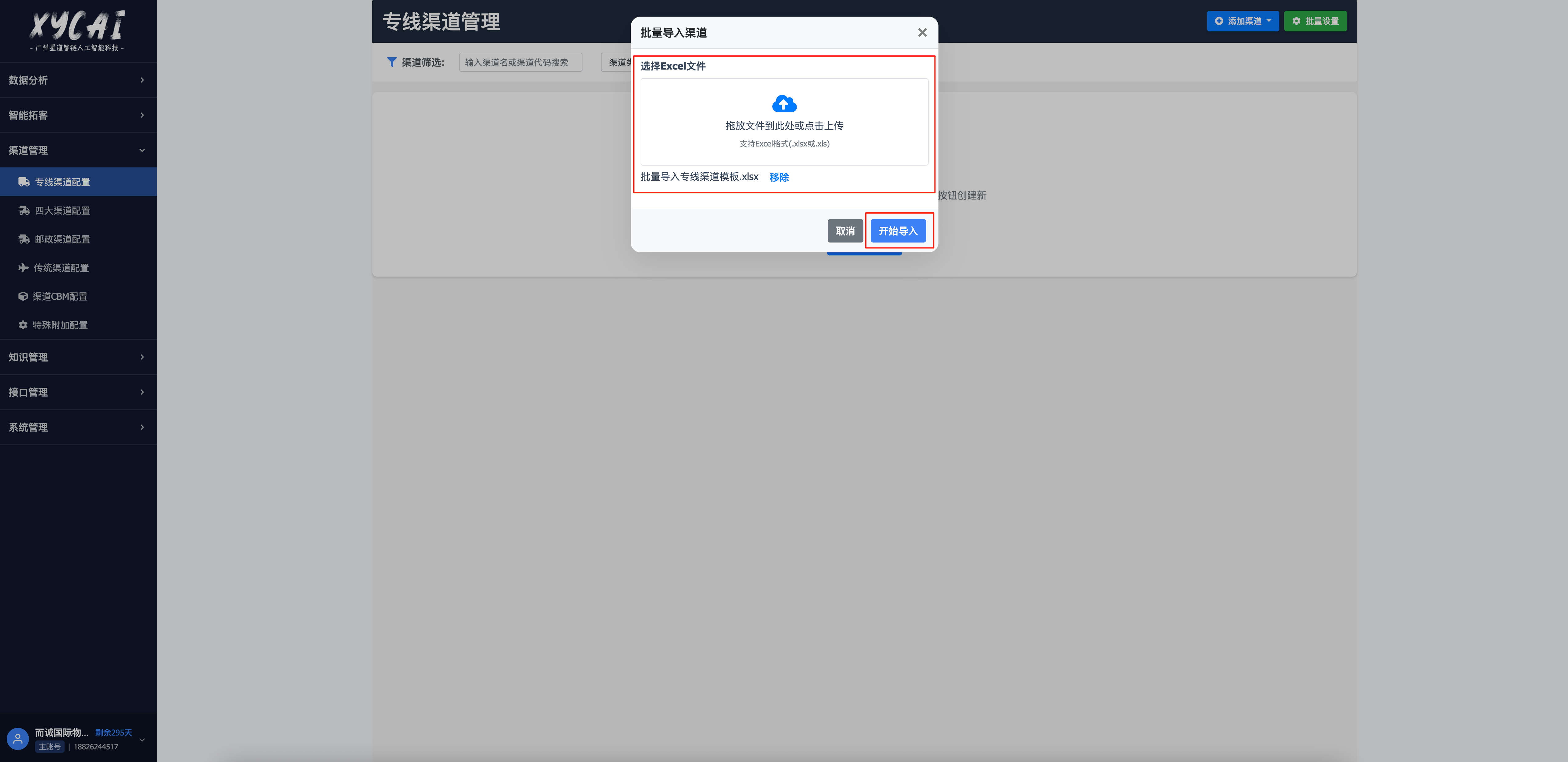Expand the 数据分析 sidebar menu
The height and width of the screenshot is (762, 1568).
78,80
